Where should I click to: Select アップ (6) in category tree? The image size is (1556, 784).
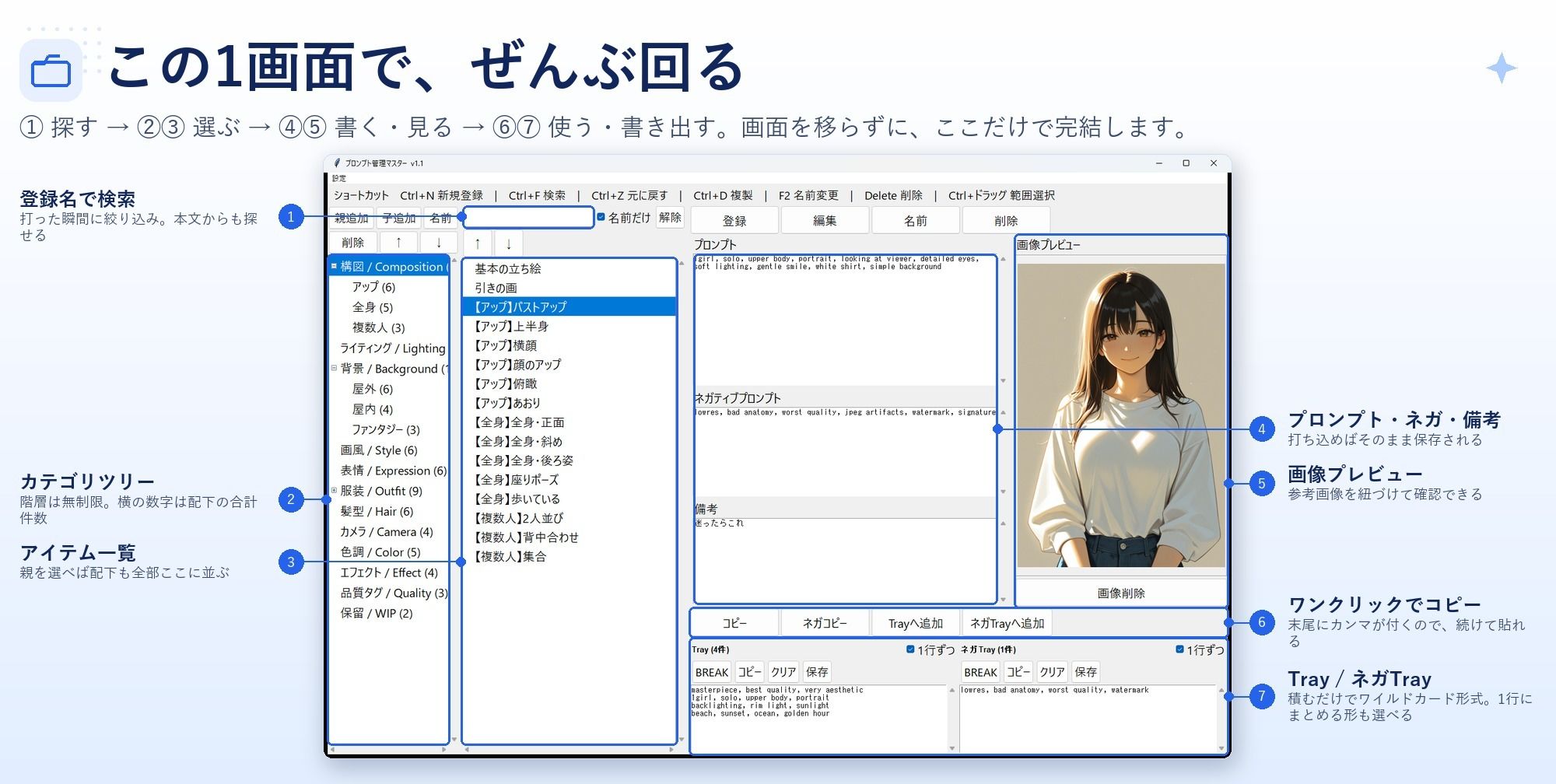pos(373,287)
